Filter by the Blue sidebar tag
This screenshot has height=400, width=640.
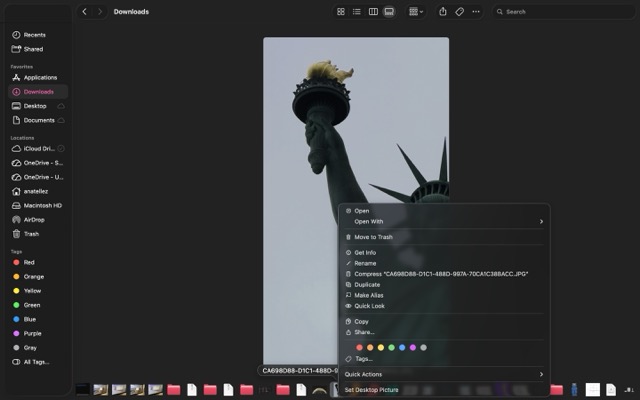pyautogui.click(x=38, y=319)
